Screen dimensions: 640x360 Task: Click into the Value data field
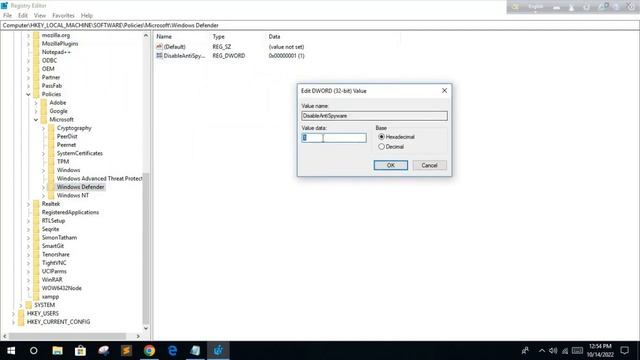point(334,138)
